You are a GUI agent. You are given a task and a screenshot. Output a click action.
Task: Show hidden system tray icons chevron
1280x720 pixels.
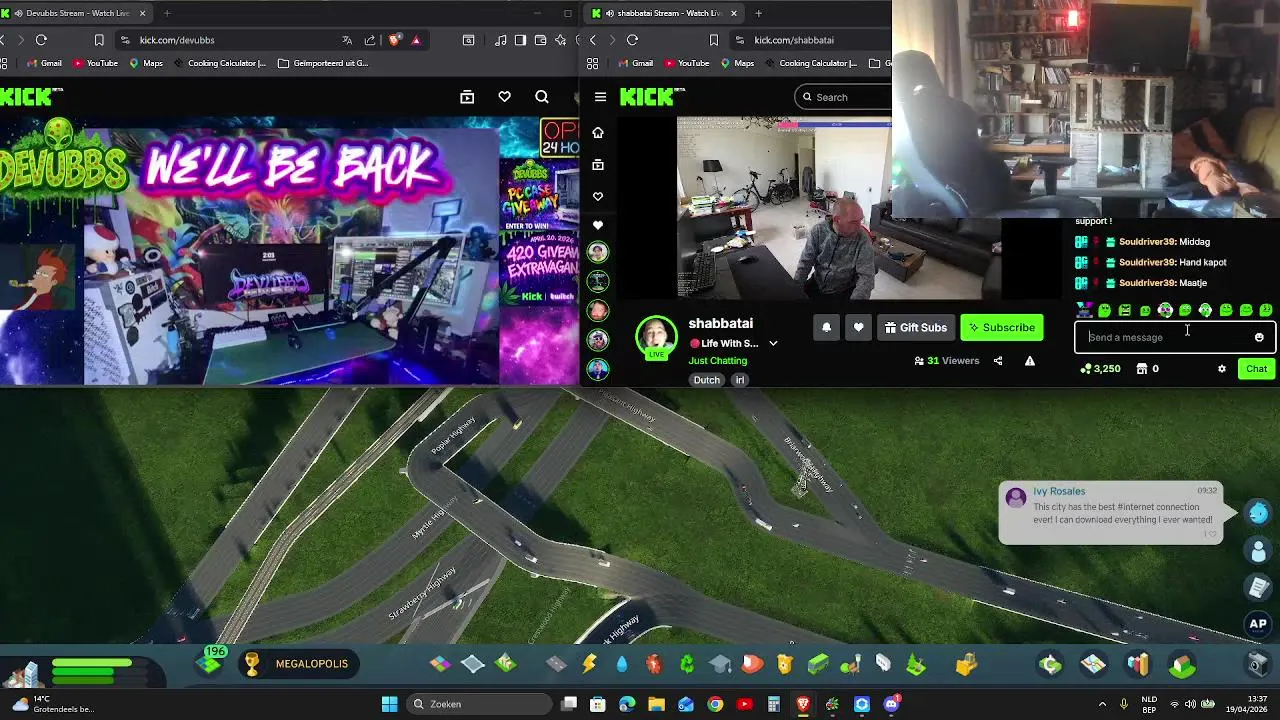[x=1102, y=704]
